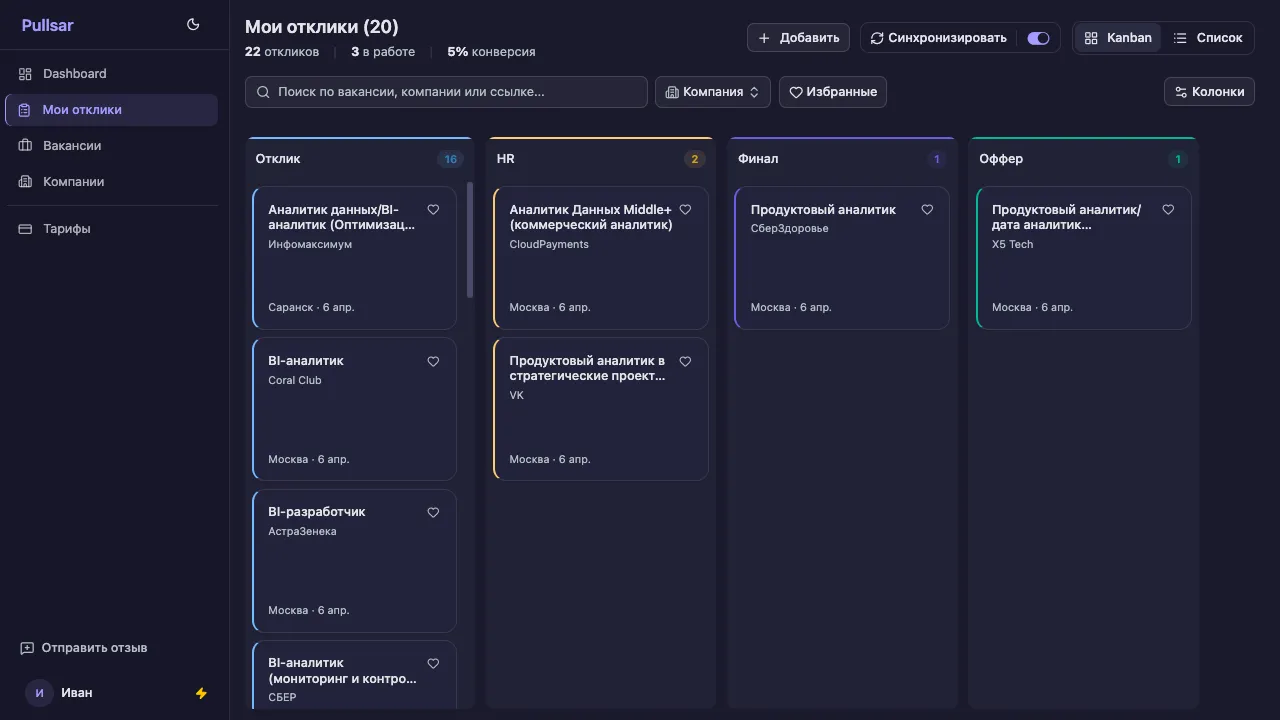
Task: Open Вакансии section in the sidebar
Action: [x=72, y=146]
